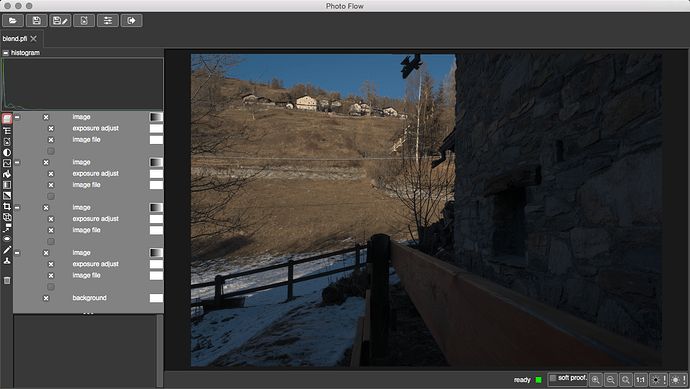Click the trash delete layer icon
This screenshot has height=389, width=690.
coord(7,280)
